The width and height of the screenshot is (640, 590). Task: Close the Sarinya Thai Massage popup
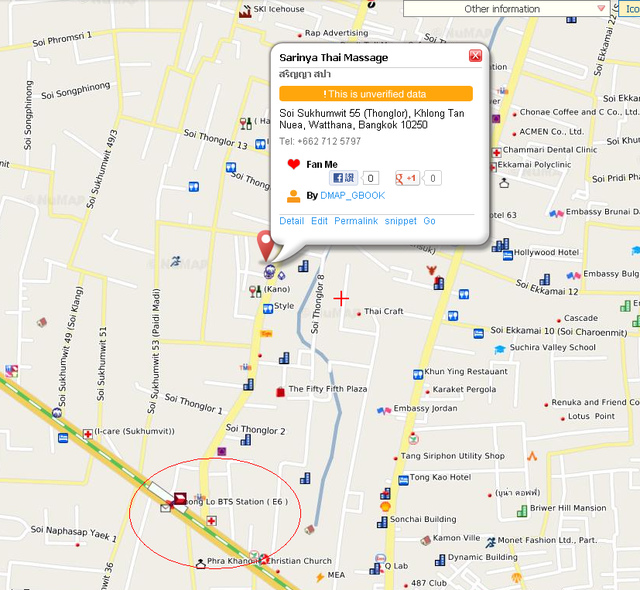[x=475, y=55]
